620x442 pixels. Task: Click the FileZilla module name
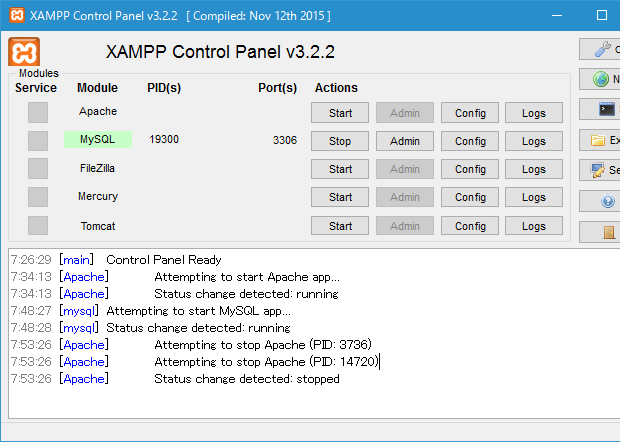pyautogui.click(x=97, y=168)
